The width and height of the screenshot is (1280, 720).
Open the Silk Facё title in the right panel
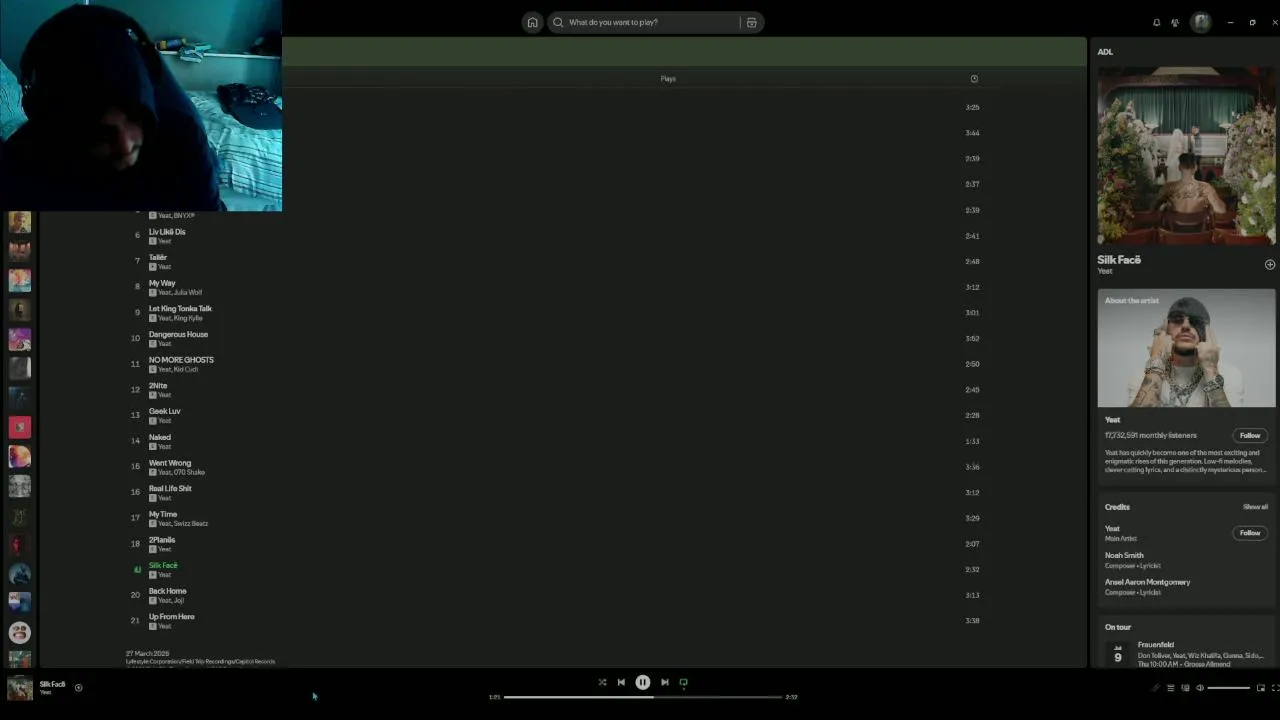point(1119,260)
